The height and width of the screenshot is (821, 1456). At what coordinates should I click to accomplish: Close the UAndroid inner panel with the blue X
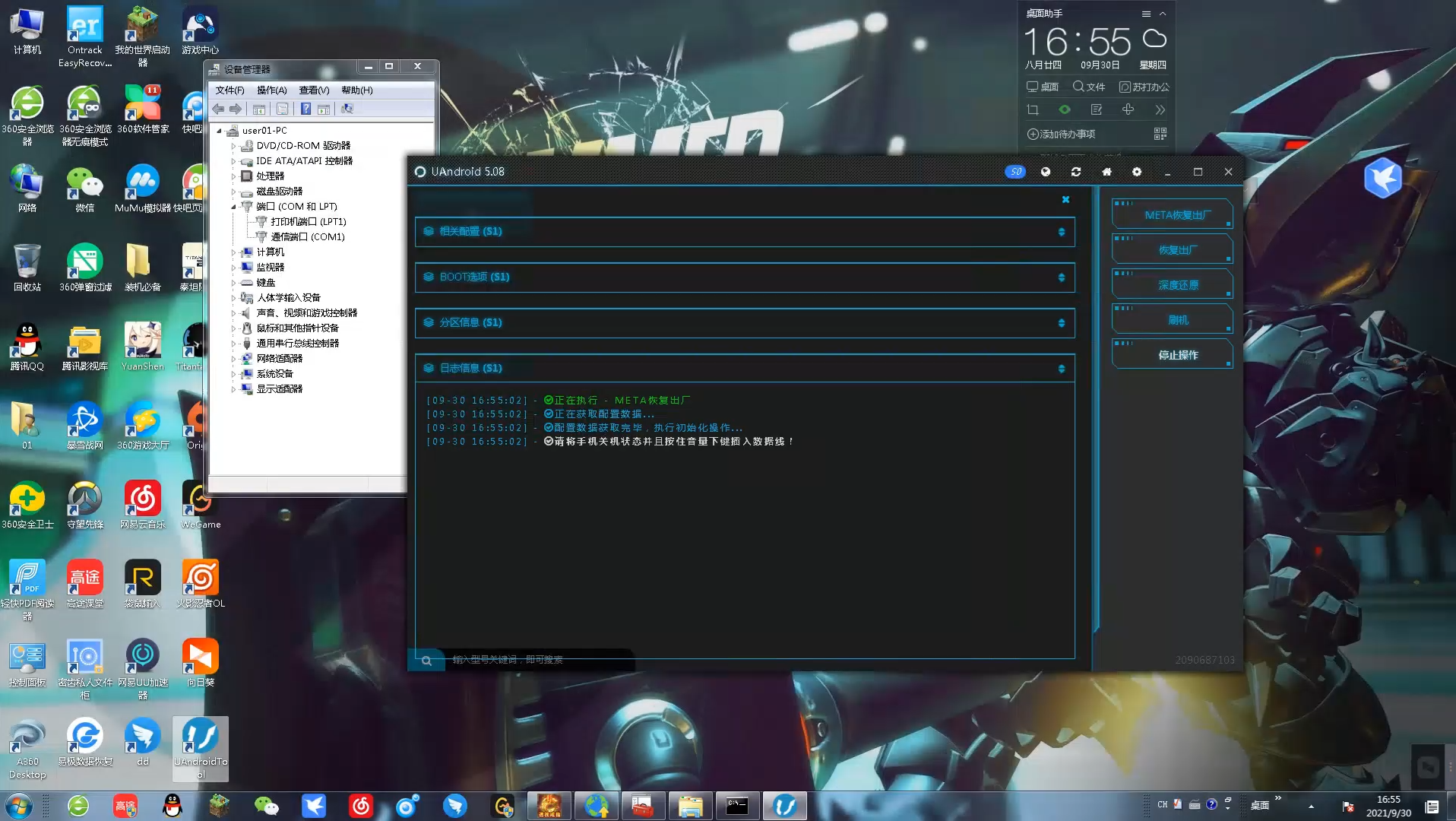pyautogui.click(x=1065, y=199)
